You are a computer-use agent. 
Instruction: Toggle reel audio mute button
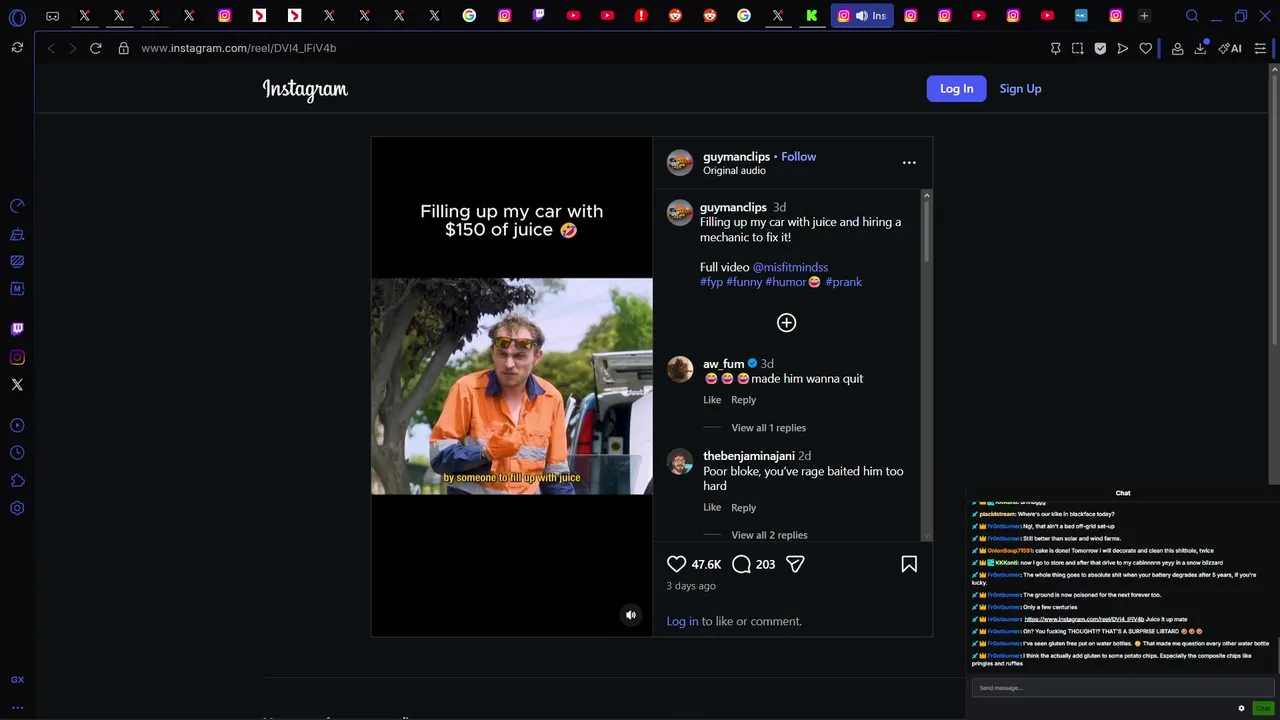[631, 615]
